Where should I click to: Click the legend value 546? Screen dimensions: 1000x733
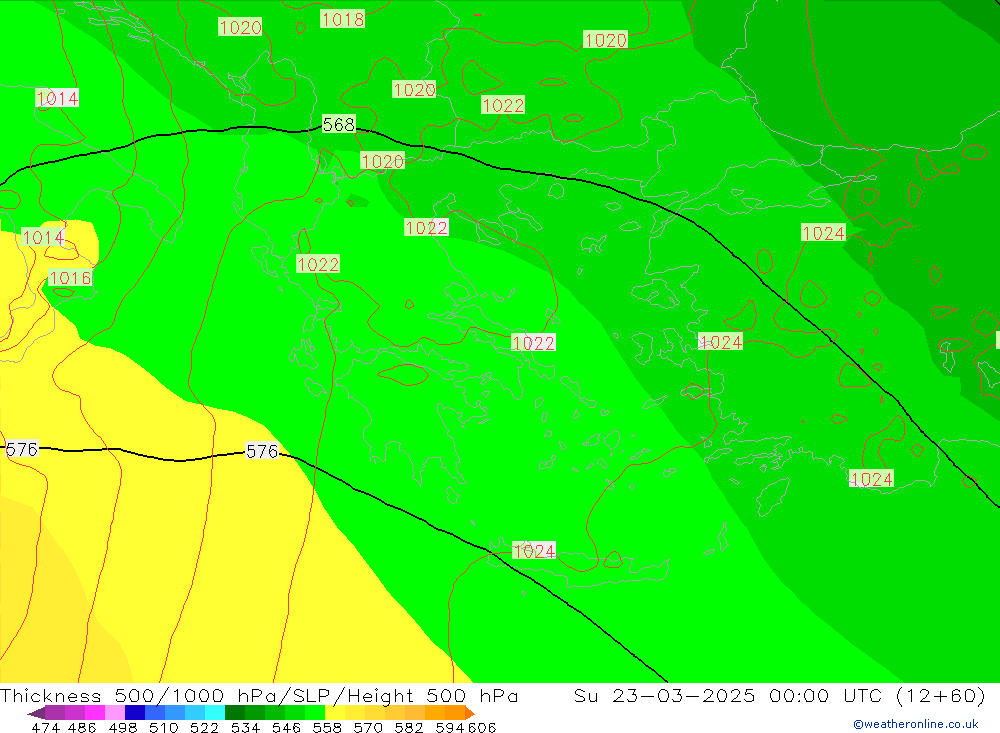pos(286,727)
